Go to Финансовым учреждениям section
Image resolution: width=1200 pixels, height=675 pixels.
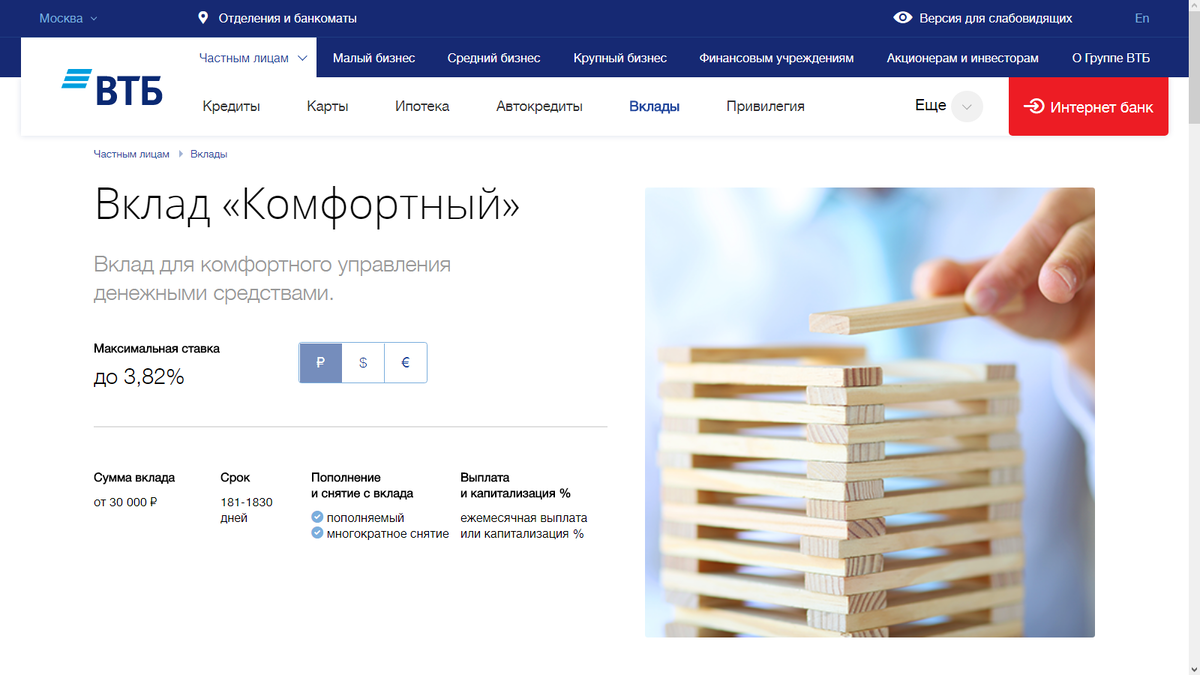coord(777,58)
